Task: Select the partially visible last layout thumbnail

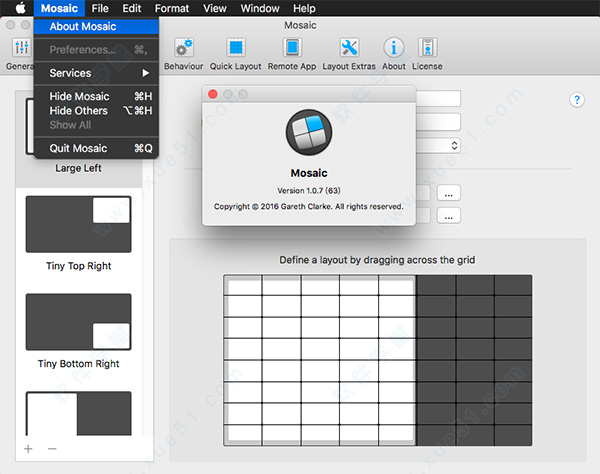Action: [x=78, y=413]
